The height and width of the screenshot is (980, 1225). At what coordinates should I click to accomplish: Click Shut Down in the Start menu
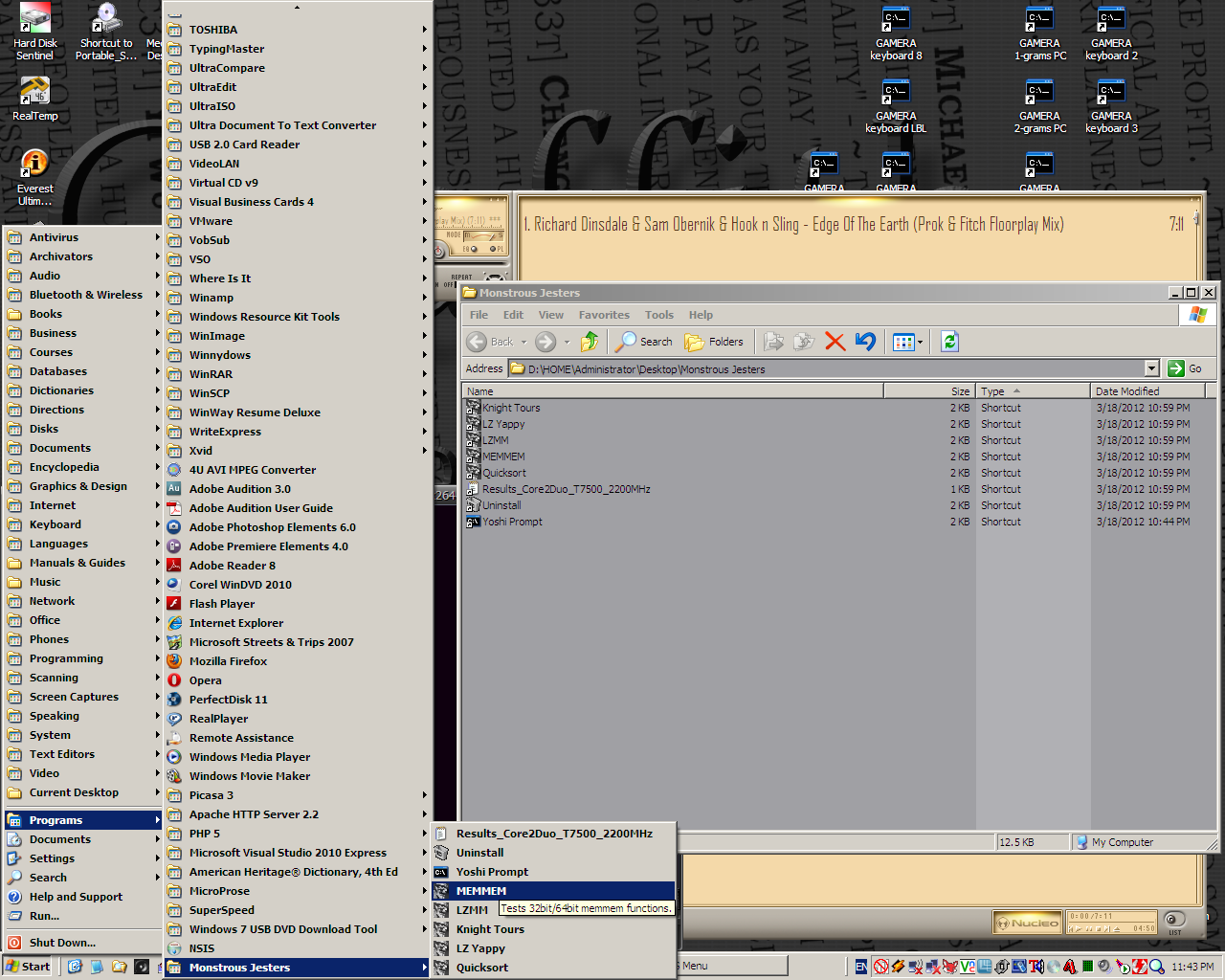pyautogui.click(x=83, y=943)
